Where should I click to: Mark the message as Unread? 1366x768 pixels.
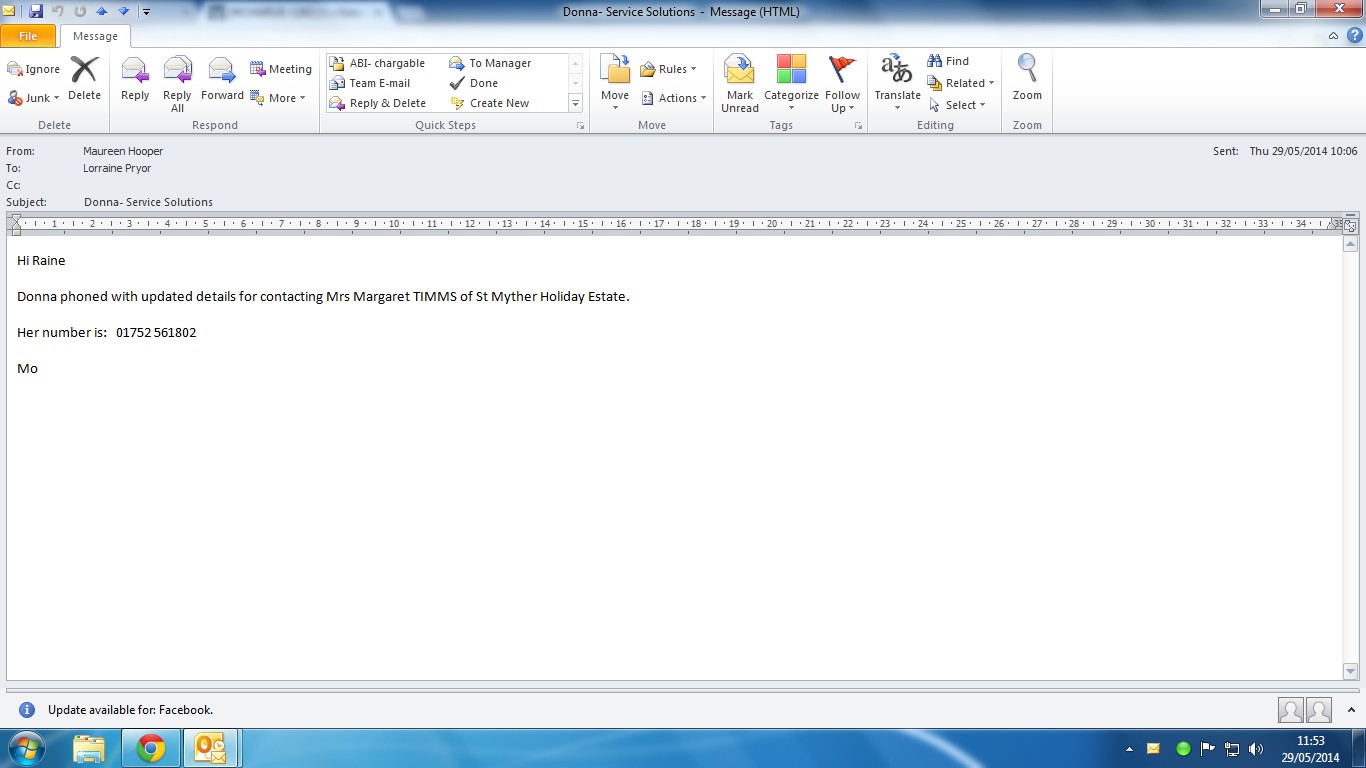coord(740,84)
